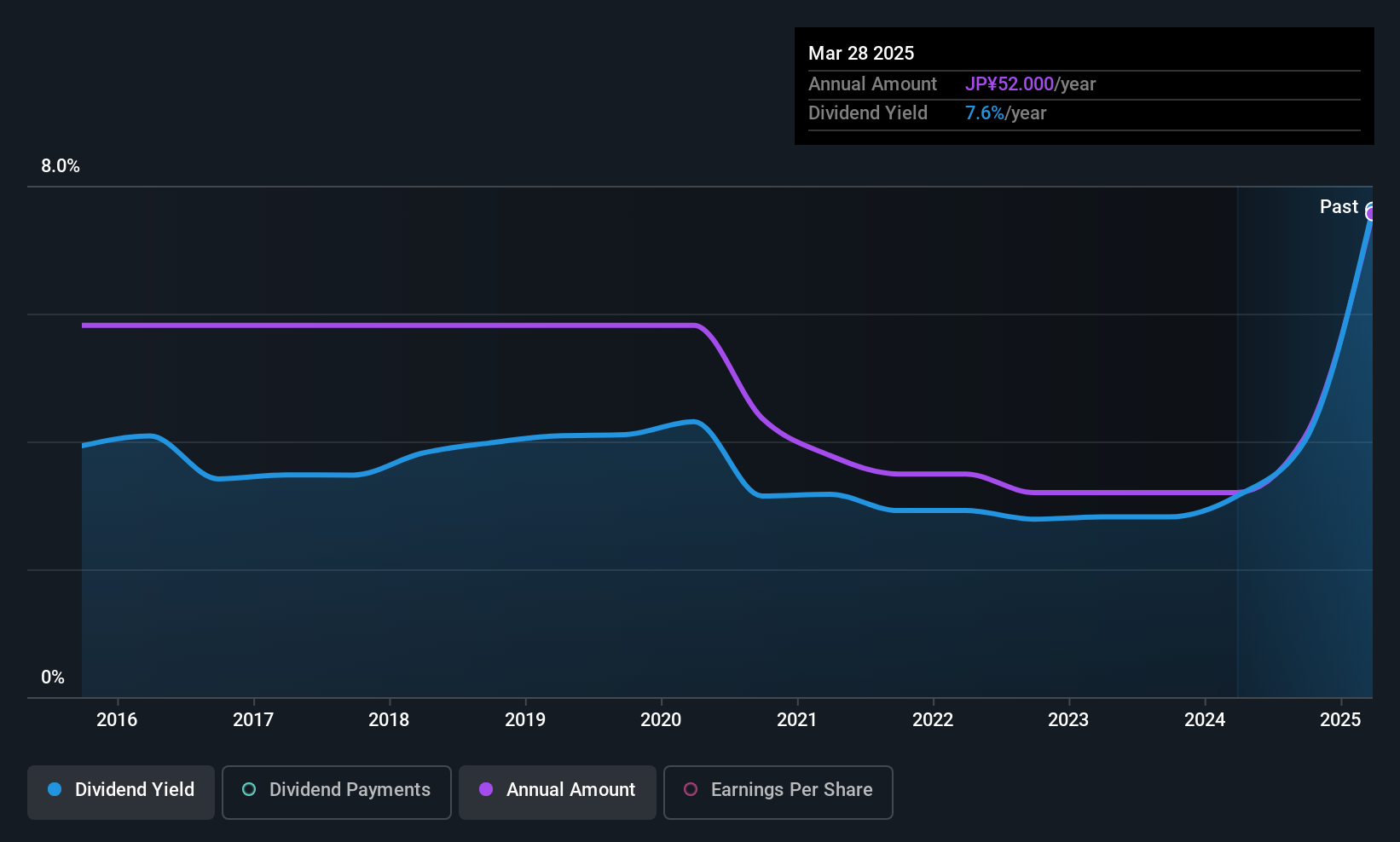The width and height of the screenshot is (1400, 842).
Task: Enable the Dividend Payments series
Action: tap(337, 792)
